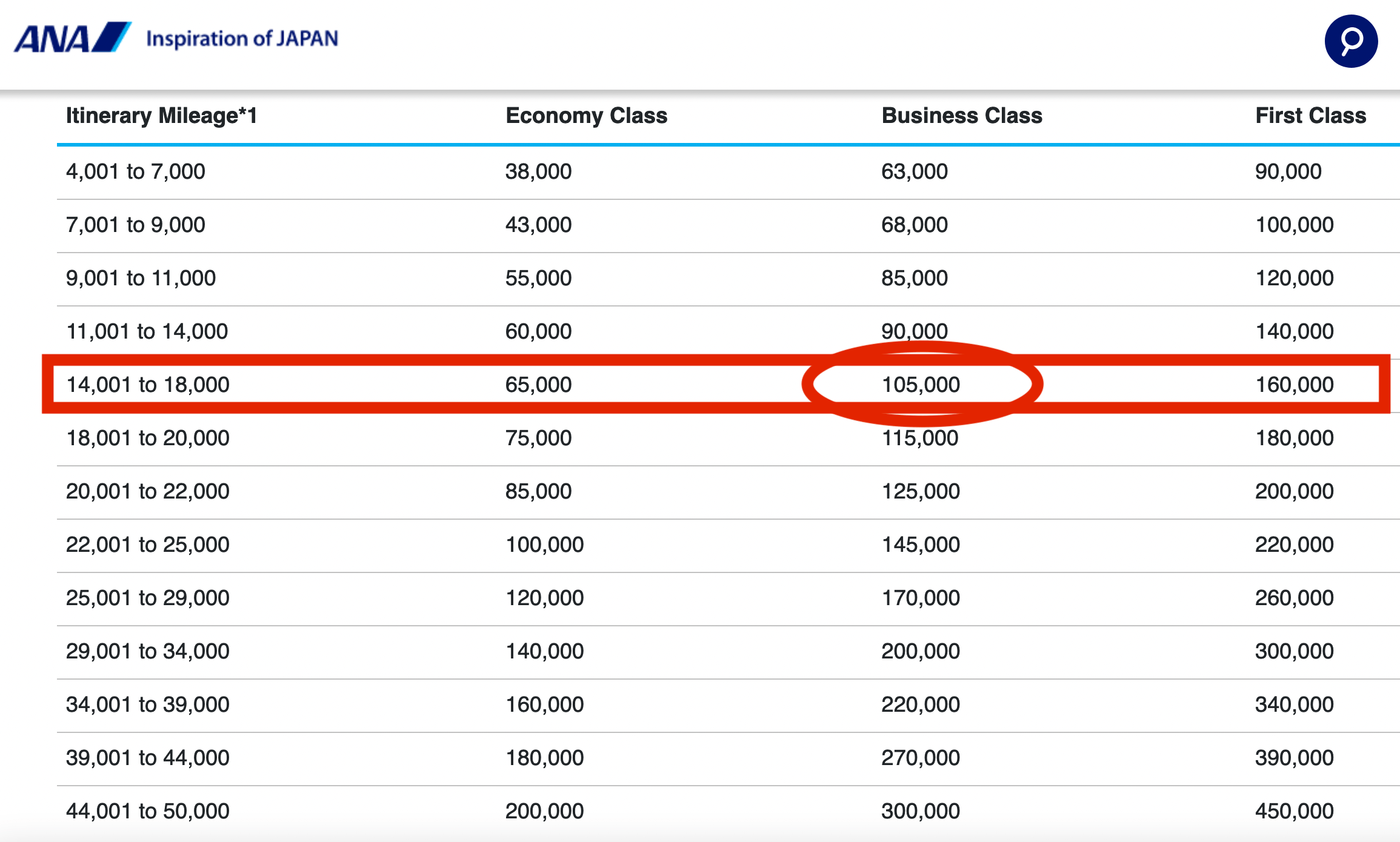This screenshot has height=842, width=1400.
Task: Click the 34,001 to 39,000 mileage cell
Action: coord(148,704)
